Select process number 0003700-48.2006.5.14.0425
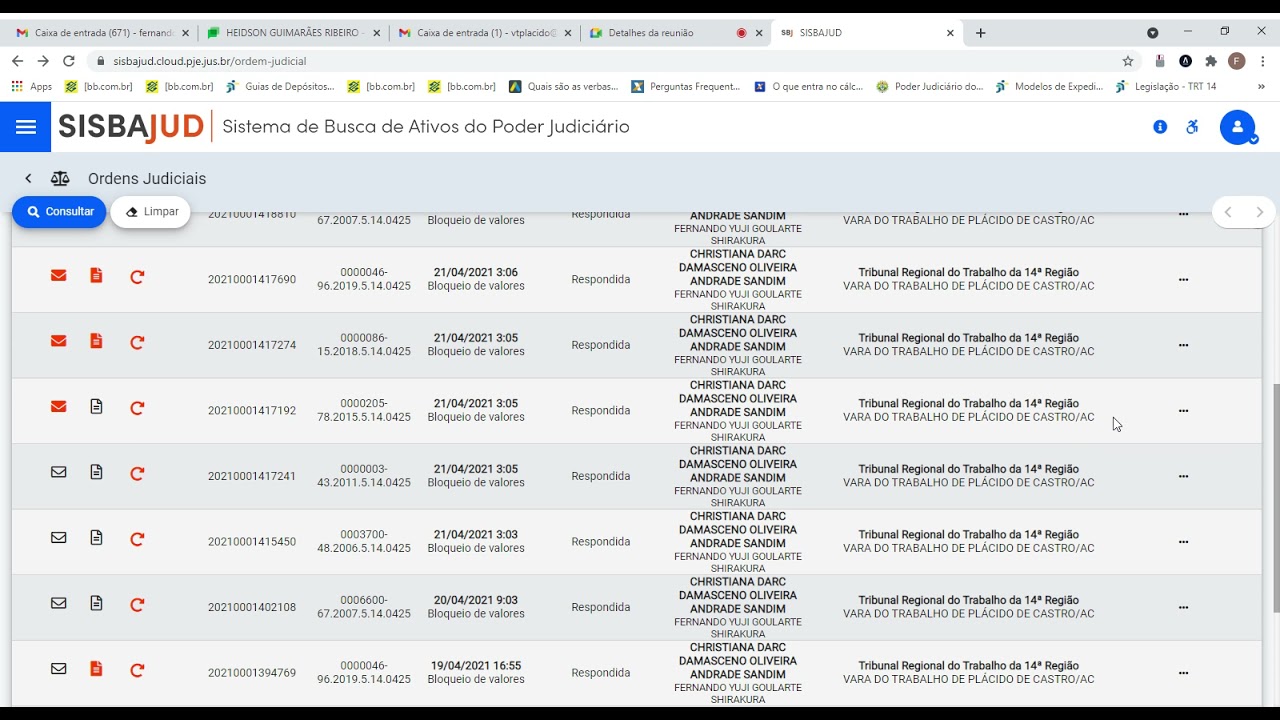The width and height of the screenshot is (1280, 720). pyautogui.click(x=364, y=541)
